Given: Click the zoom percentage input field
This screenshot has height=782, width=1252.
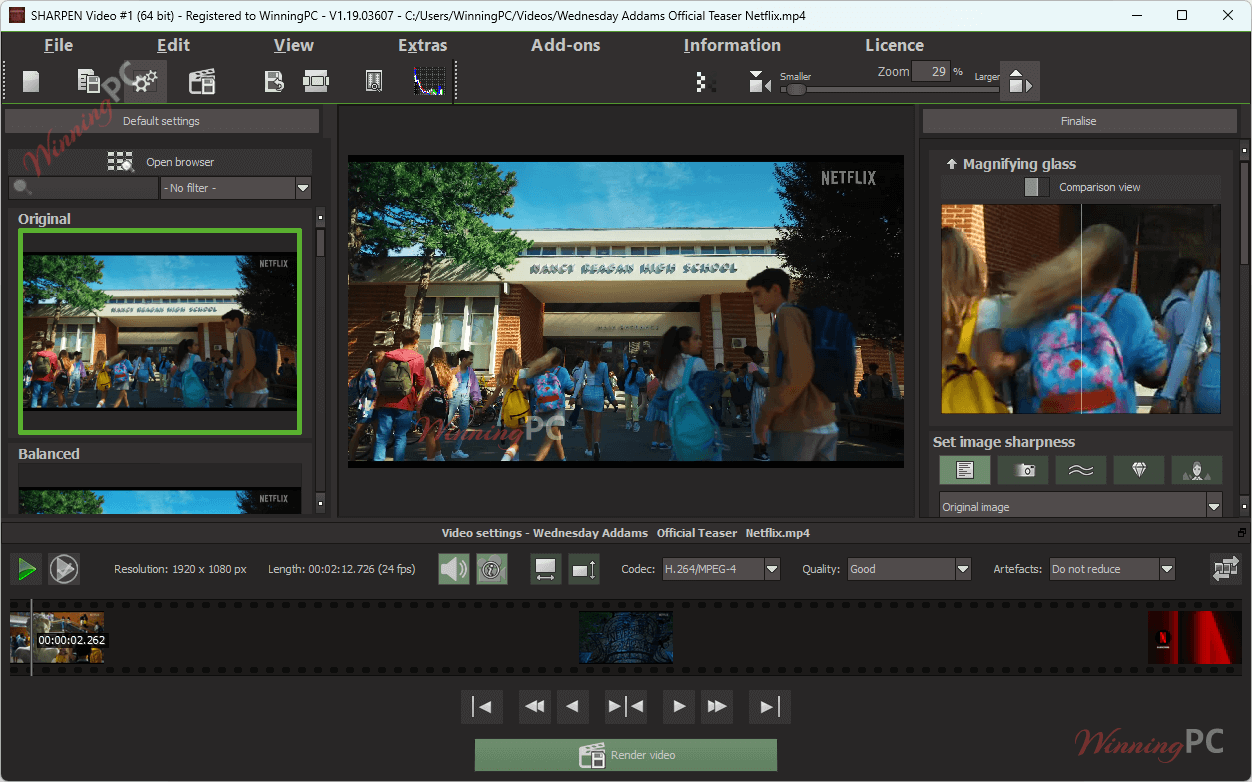Looking at the screenshot, I should coord(931,72).
